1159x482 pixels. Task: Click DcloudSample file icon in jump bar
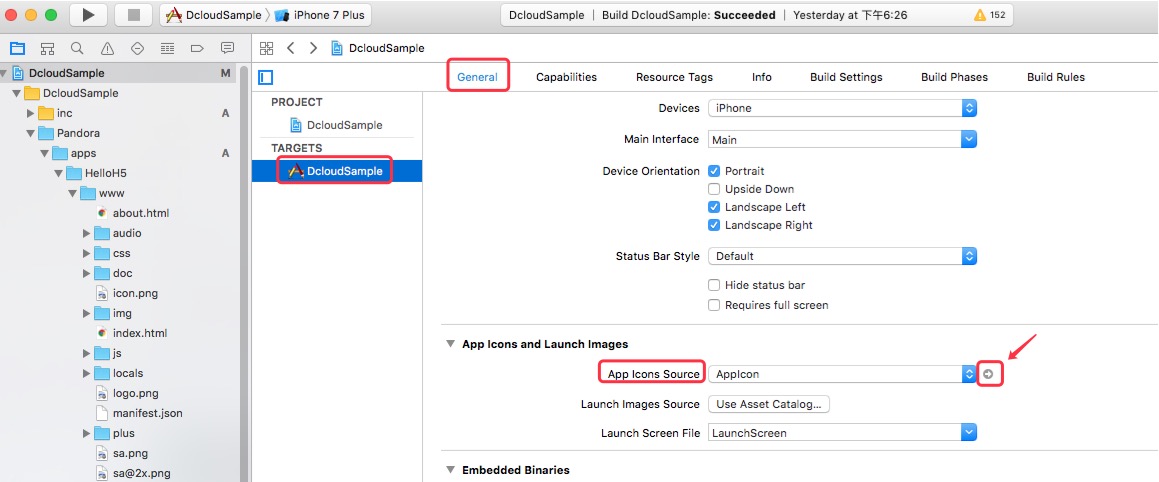pos(337,48)
